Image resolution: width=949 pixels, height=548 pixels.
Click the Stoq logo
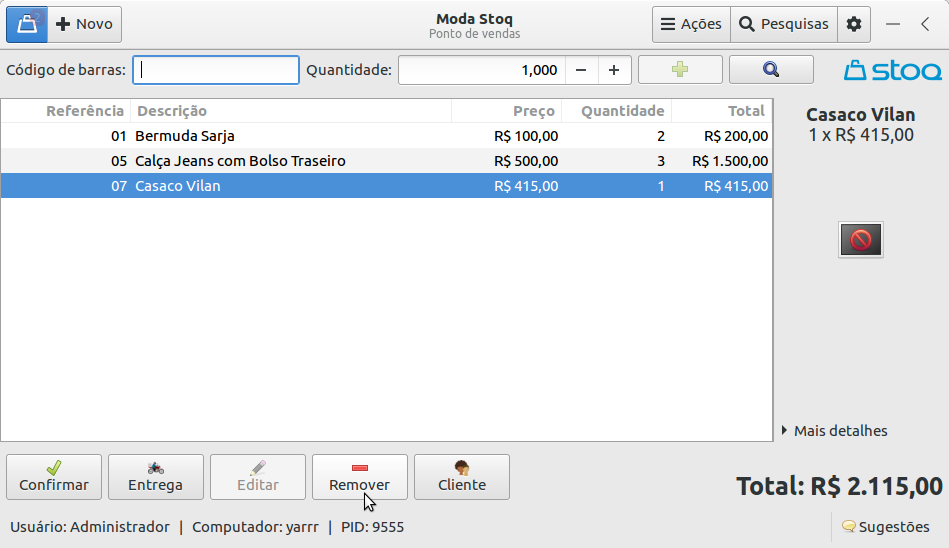(x=893, y=70)
